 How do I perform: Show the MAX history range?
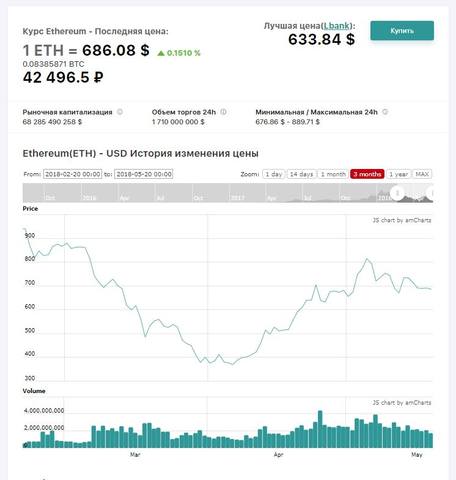point(422,174)
